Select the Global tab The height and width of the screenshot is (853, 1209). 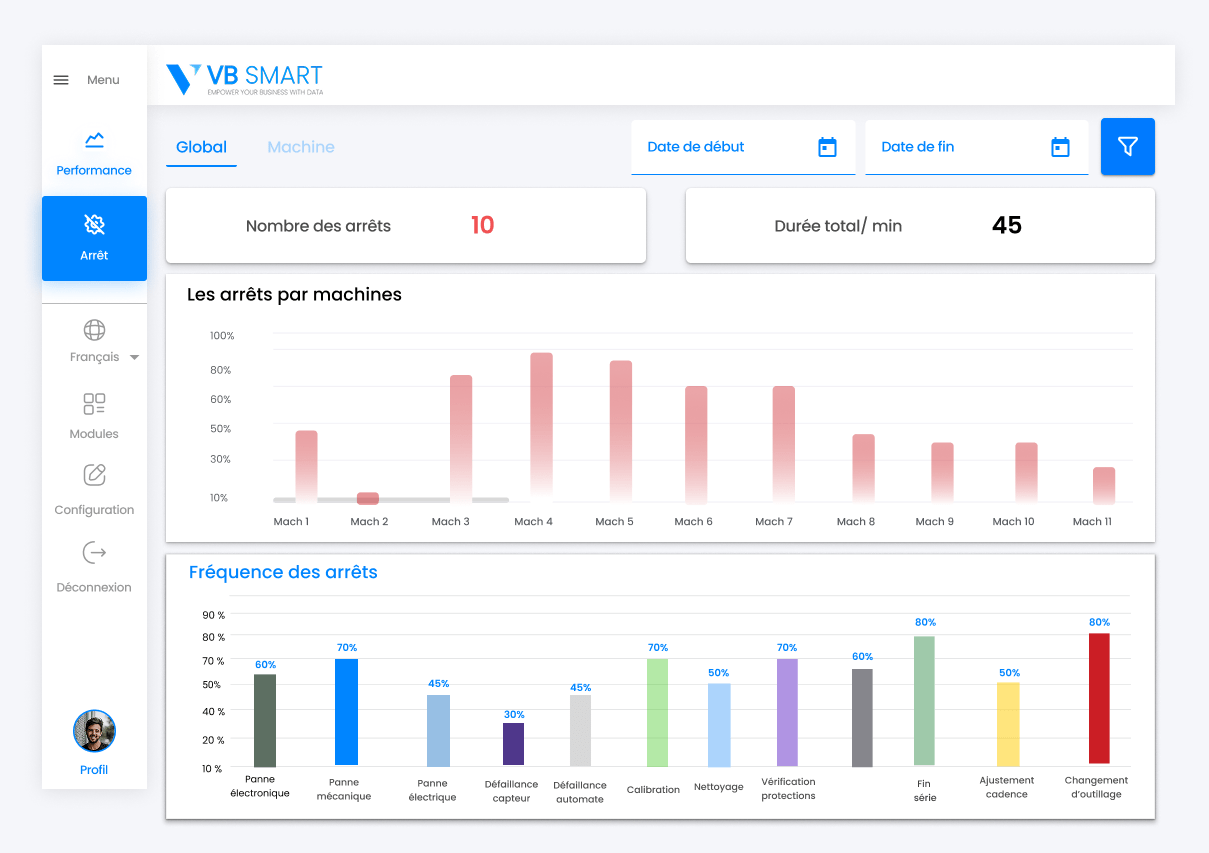(200, 146)
